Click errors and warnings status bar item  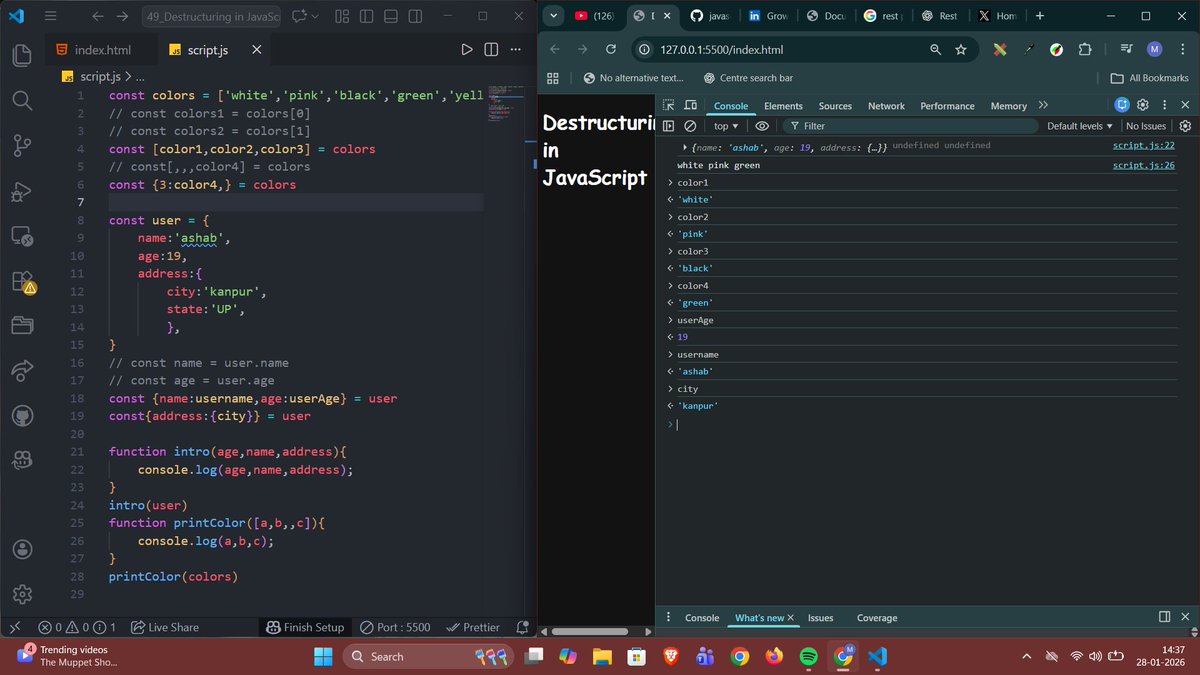[x=77, y=627]
